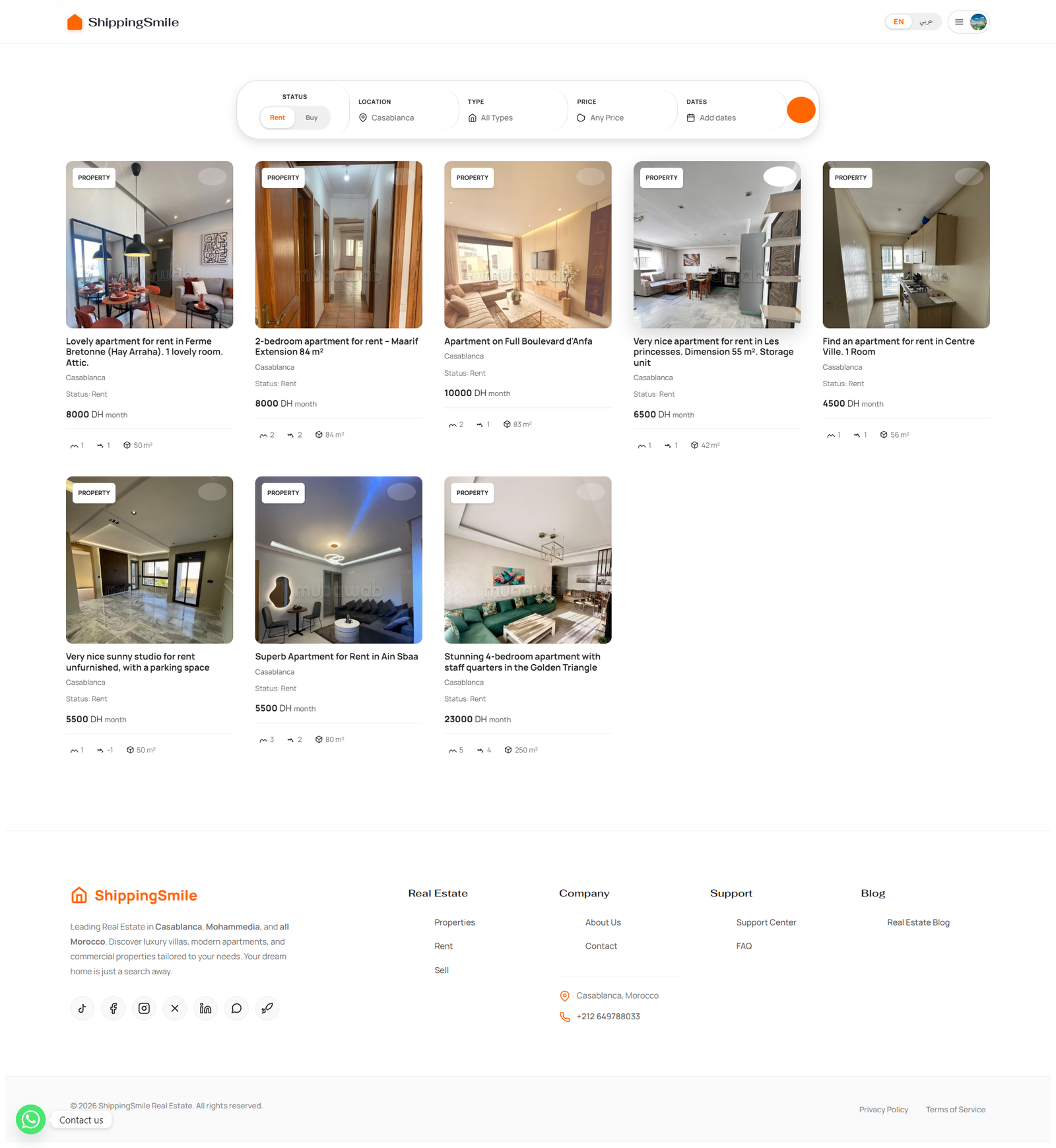Open the hamburger menu in header
Viewport: 1056px width, 1148px height.
coord(959,21)
